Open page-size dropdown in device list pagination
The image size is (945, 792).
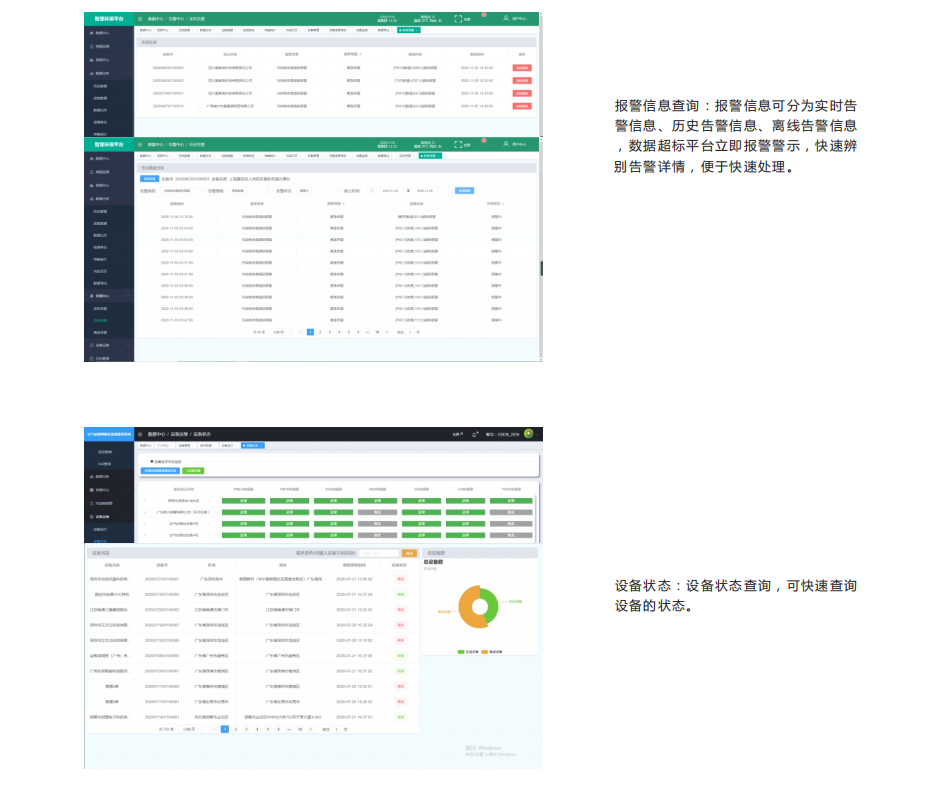tap(190, 729)
